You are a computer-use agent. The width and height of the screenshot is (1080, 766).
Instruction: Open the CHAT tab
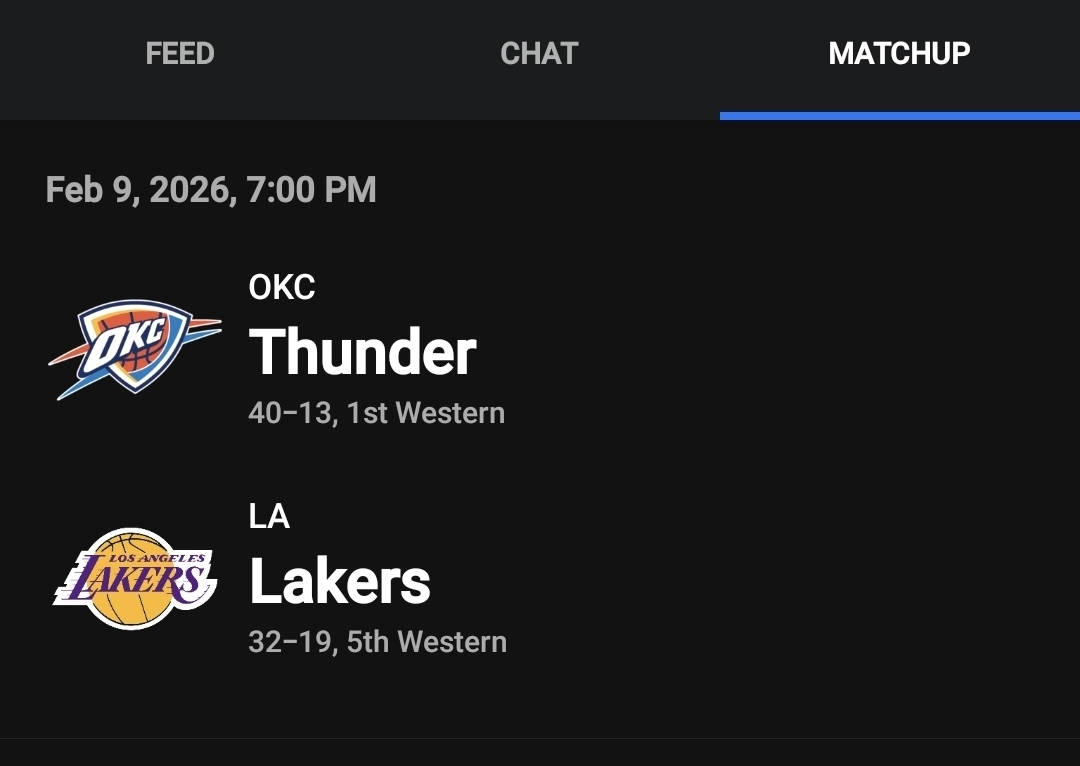(x=539, y=54)
